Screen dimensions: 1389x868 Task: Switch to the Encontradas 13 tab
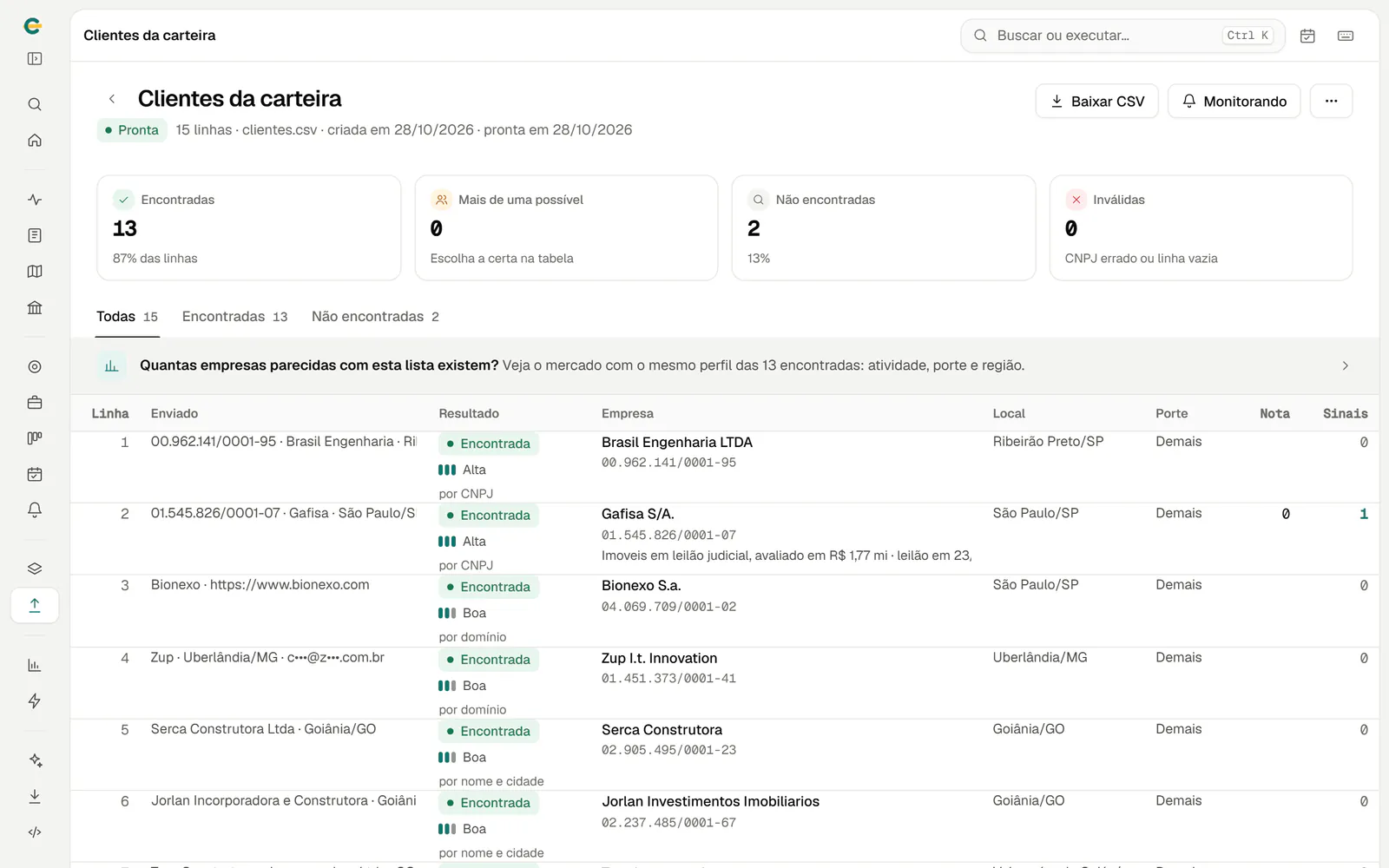pos(234,317)
